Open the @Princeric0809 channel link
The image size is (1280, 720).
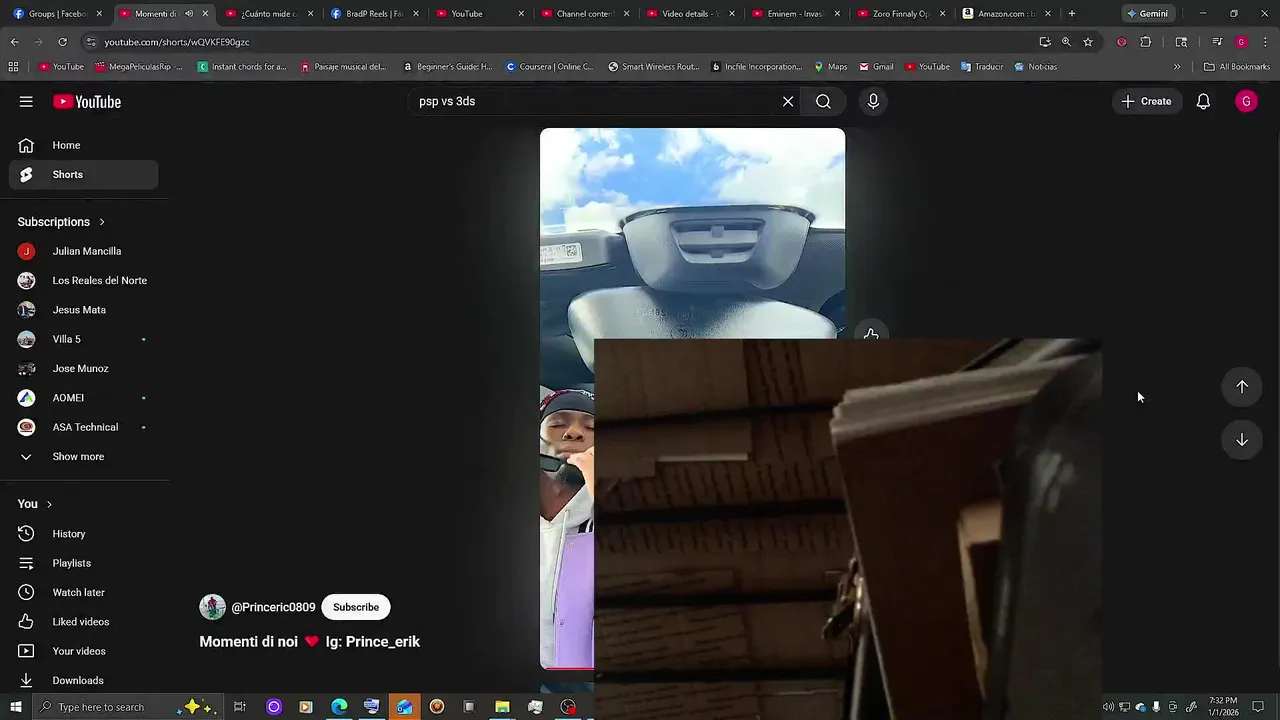pyautogui.click(x=273, y=607)
